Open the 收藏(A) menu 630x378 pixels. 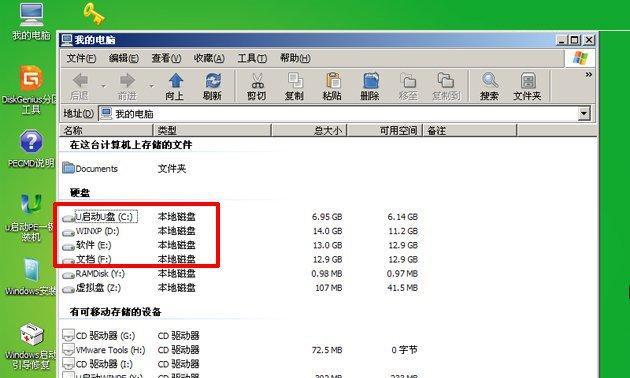pyautogui.click(x=209, y=58)
